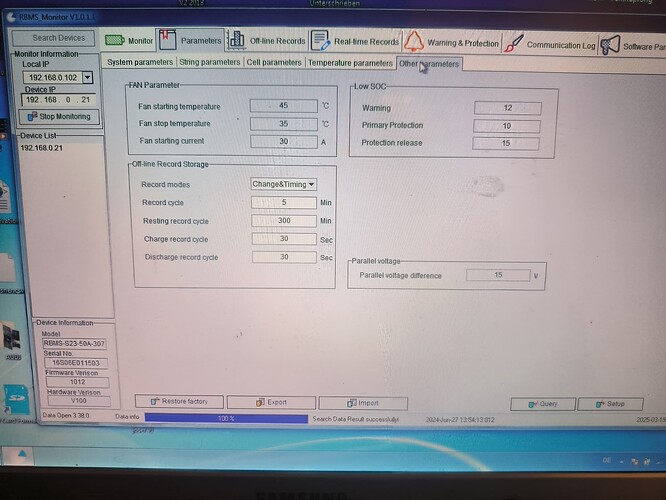Click the Low SOC Warning value field

(508, 108)
